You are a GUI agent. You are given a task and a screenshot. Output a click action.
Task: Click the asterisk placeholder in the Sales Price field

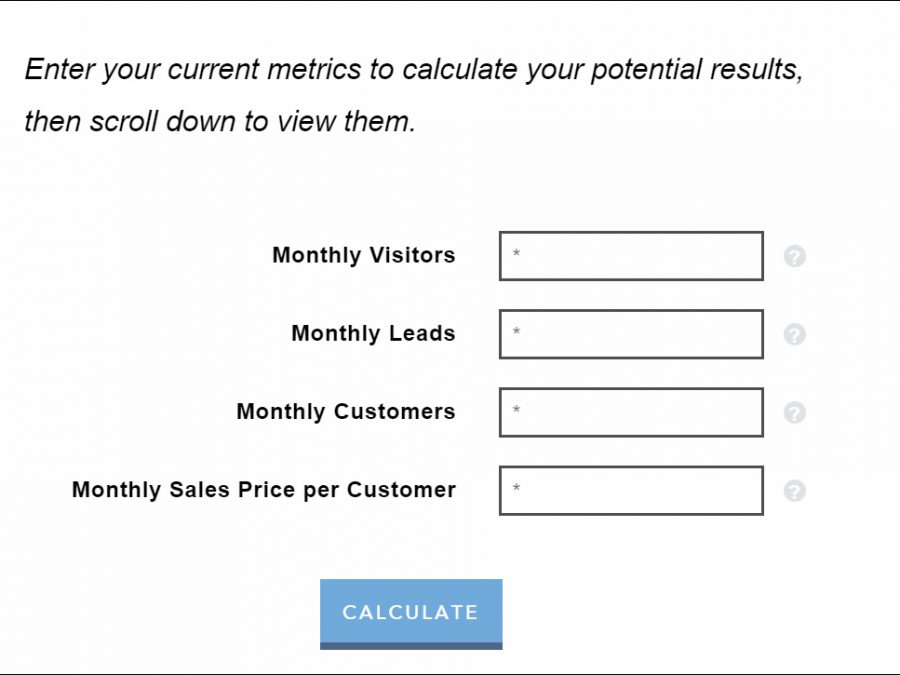pyautogui.click(x=516, y=489)
